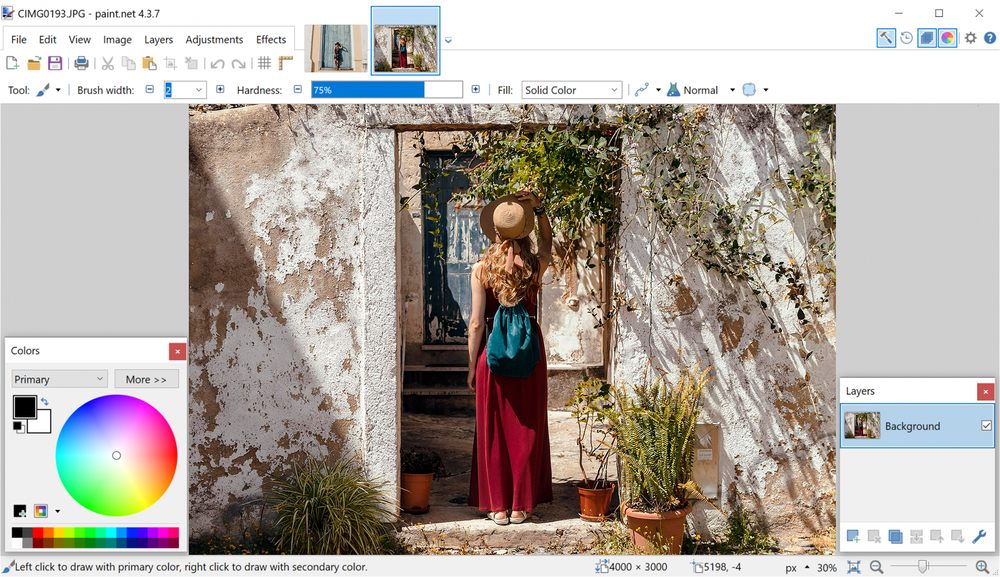
Task: Open Settings gear icon
Action: (x=970, y=38)
